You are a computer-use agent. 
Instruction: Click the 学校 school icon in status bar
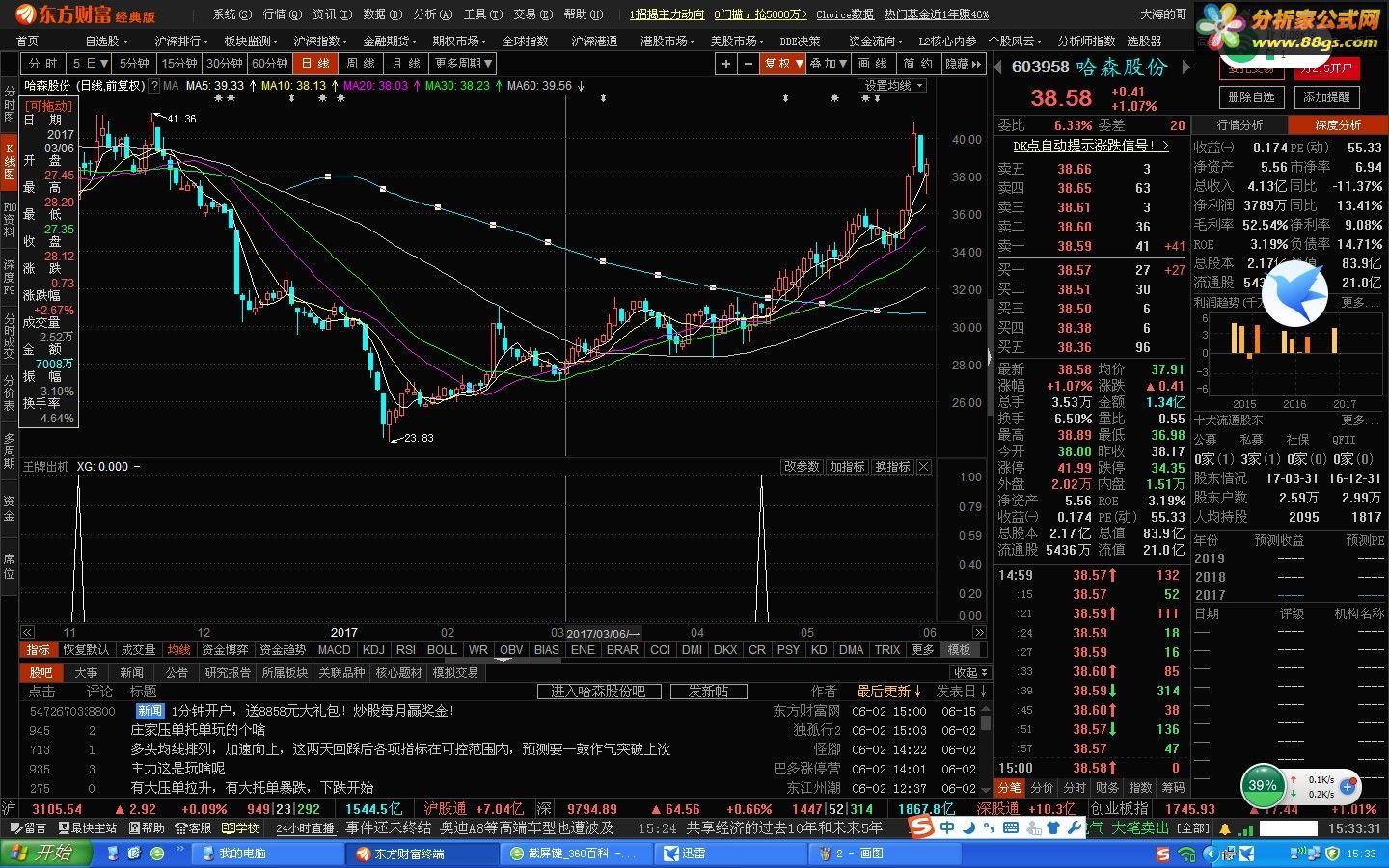(240, 827)
